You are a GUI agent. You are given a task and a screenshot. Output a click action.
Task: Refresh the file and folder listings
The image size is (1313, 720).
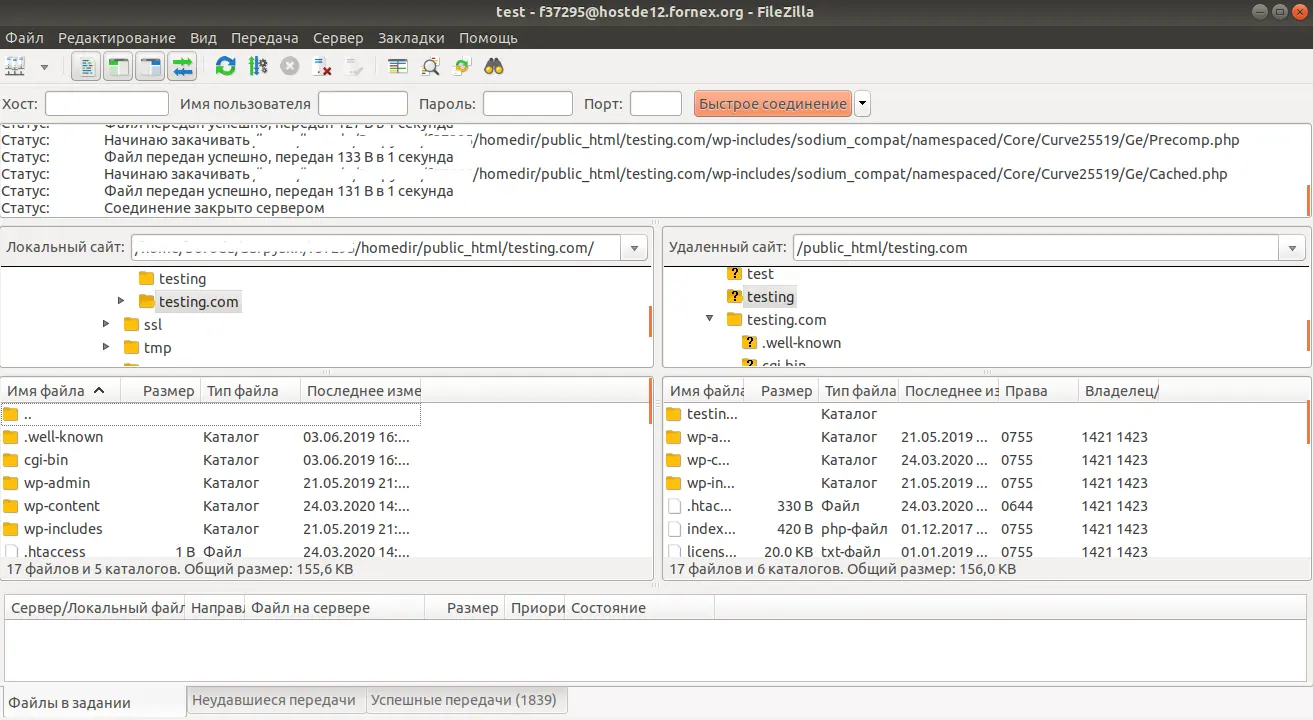click(224, 65)
